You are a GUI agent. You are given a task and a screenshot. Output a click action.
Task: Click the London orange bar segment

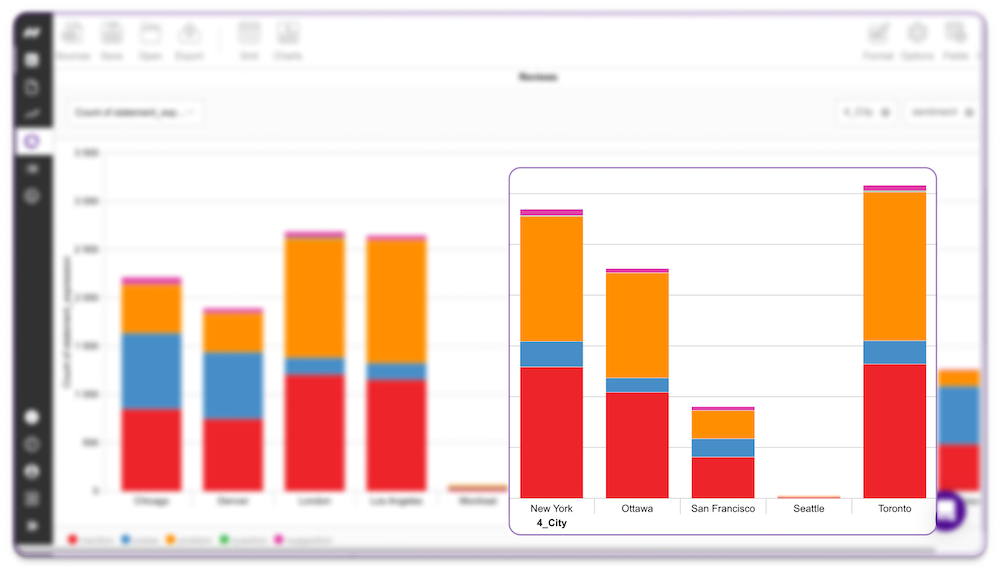(x=314, y=298)
